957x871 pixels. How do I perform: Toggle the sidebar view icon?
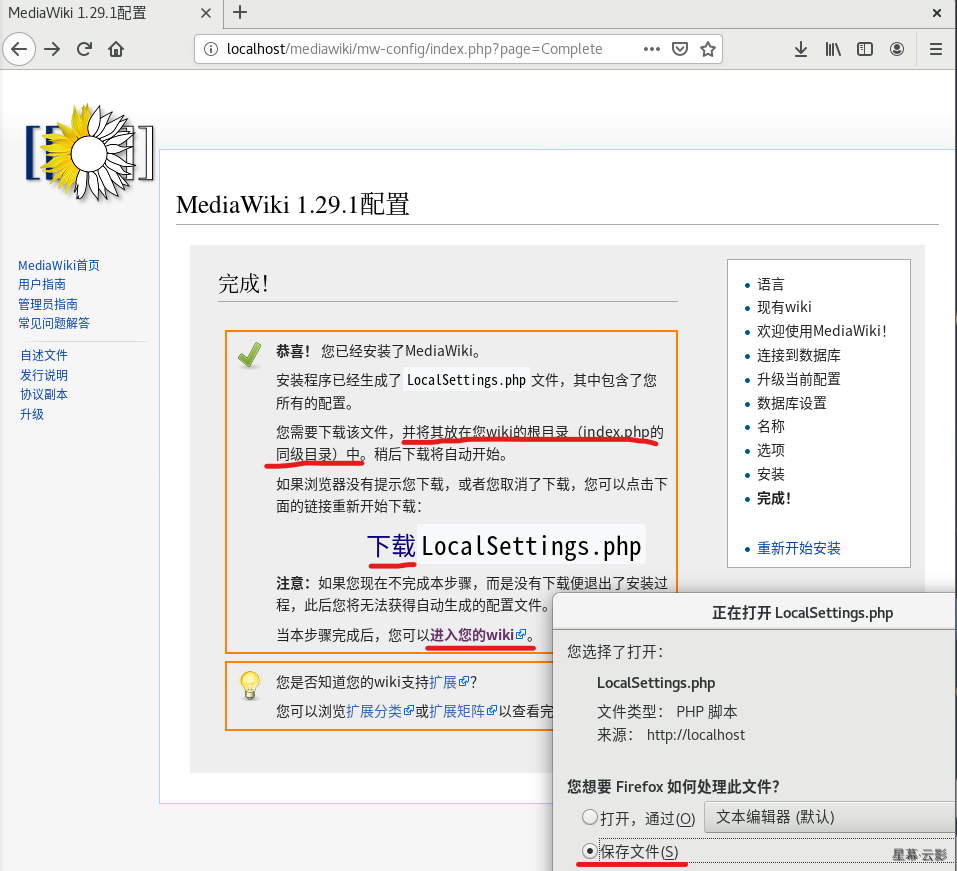865,49
